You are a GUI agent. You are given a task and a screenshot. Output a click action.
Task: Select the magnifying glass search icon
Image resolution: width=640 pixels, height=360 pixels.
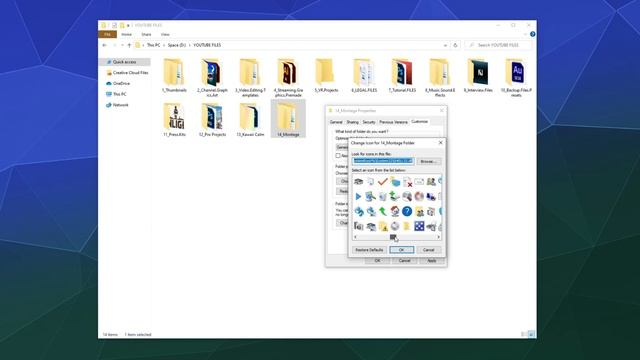[407, 196]
